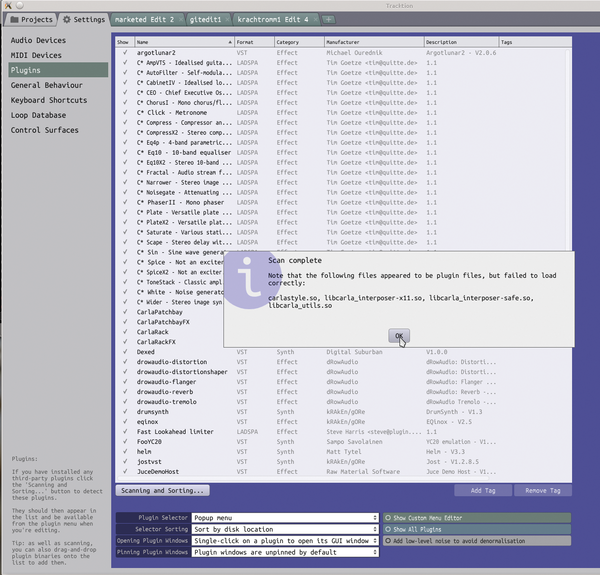Click the plus button to add a tab
The height and width of the screenshot is (575, 600).
[328, 20]
